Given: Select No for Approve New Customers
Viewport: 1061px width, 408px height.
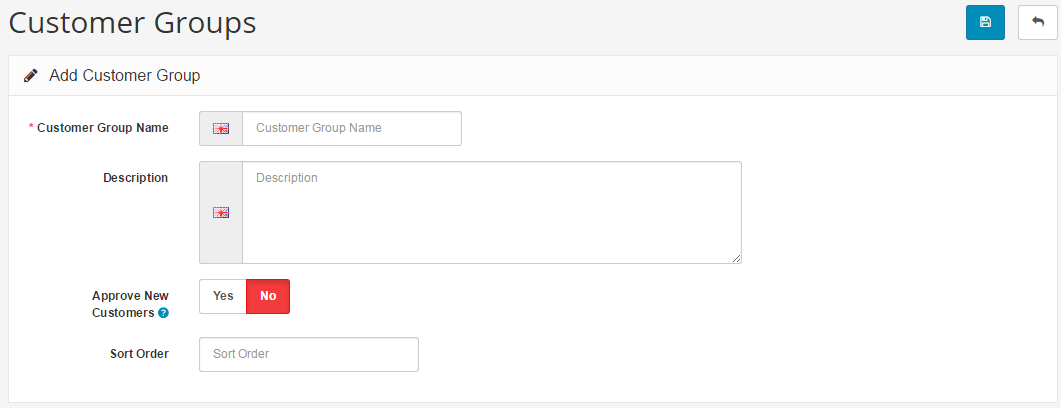Looking at the screenshot, I should (x=268, y=296).
